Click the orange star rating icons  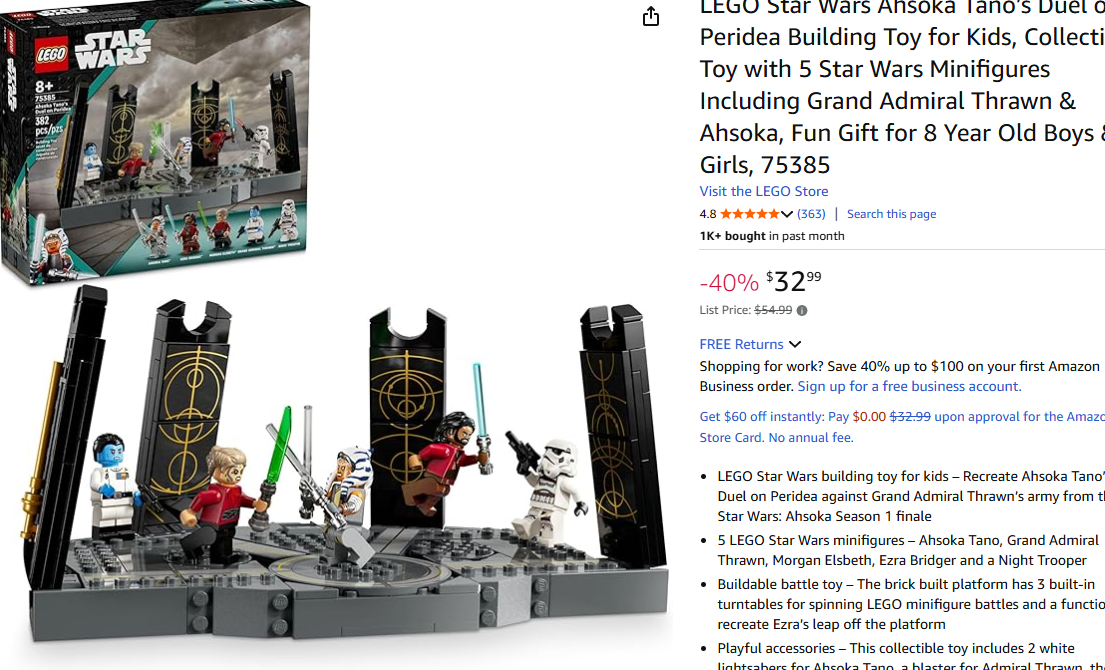tap(750, 213)
